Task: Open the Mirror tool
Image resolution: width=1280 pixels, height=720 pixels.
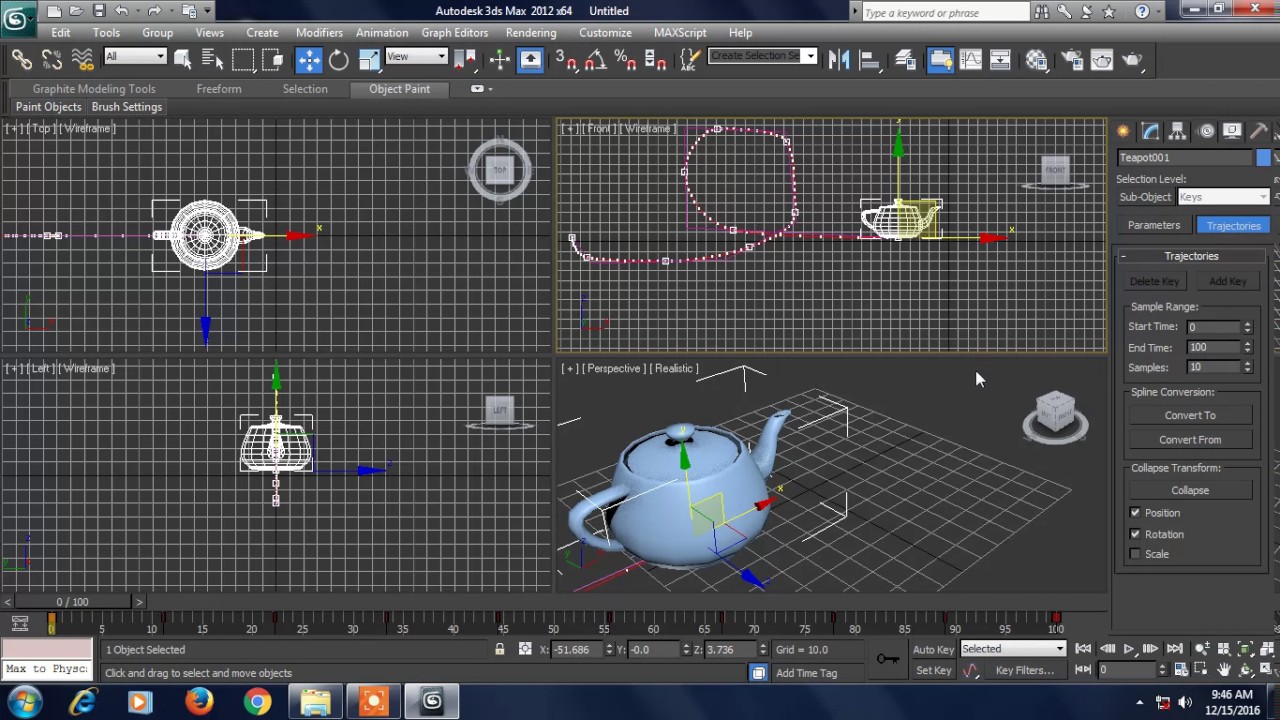Action: pos(839,60)
